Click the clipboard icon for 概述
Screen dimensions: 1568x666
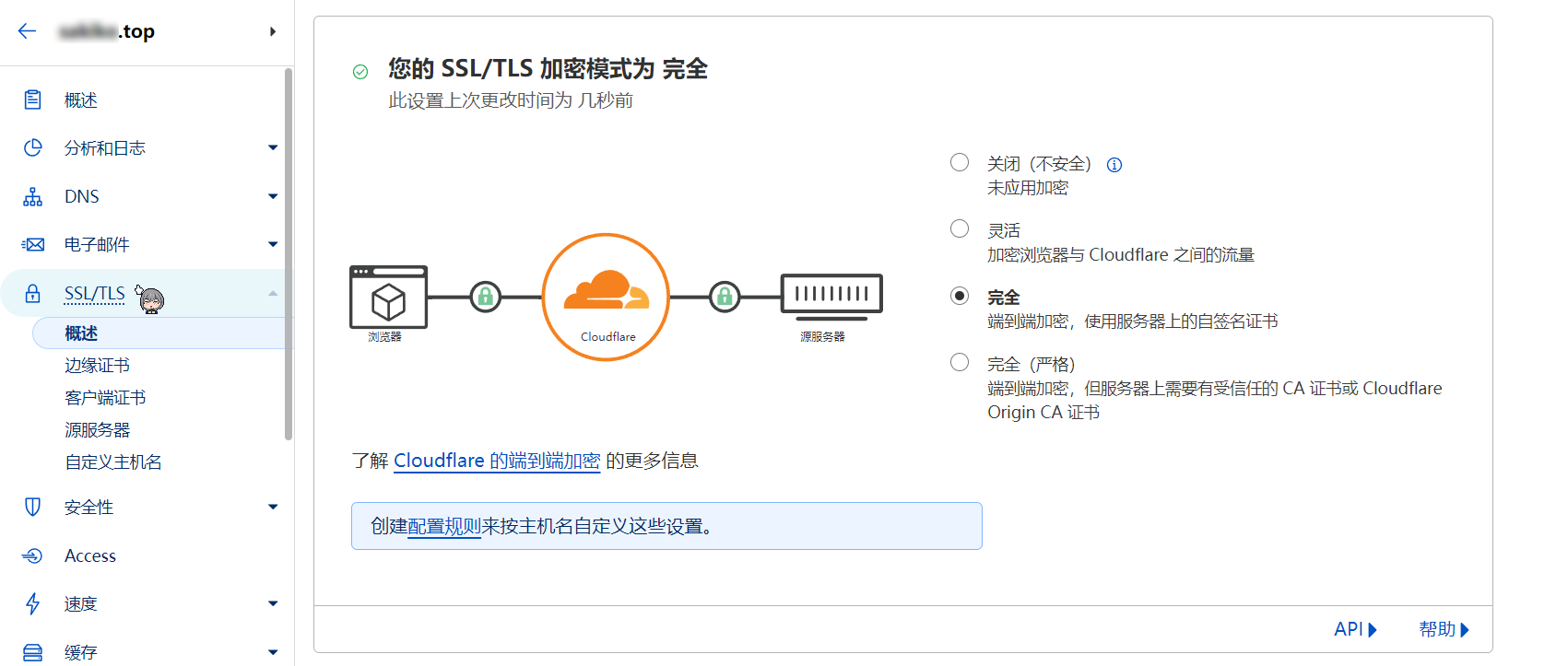32,99
